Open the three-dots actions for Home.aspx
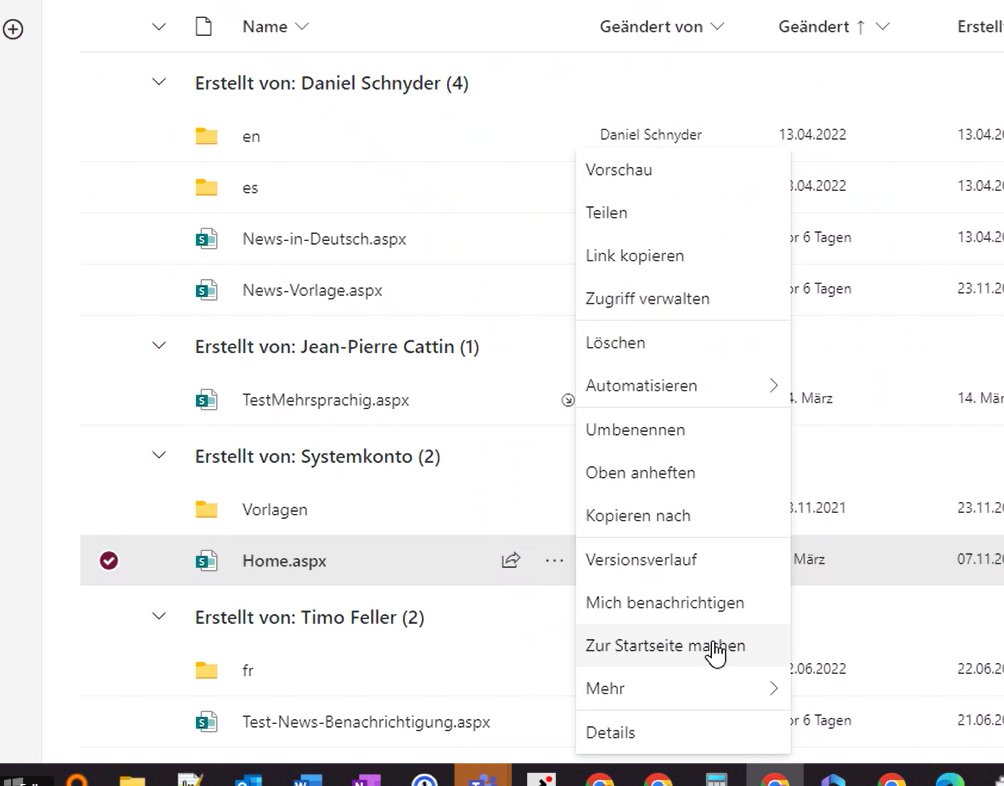This screenshot has width=1004, height=786. [x=555, y=561]
